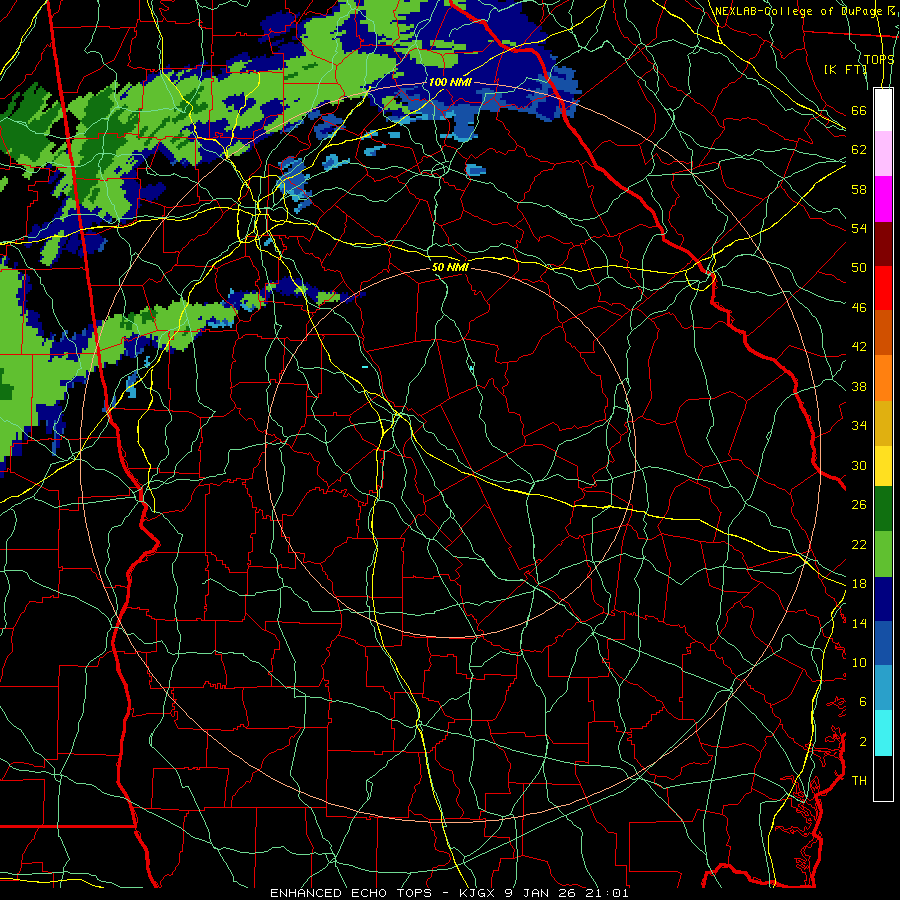Image resolution: width=900 pixels, height=900 pixels.
Task: Click the yellow swatch between 26 and 30
Action: pyautogui.click(x=883, y=466)
